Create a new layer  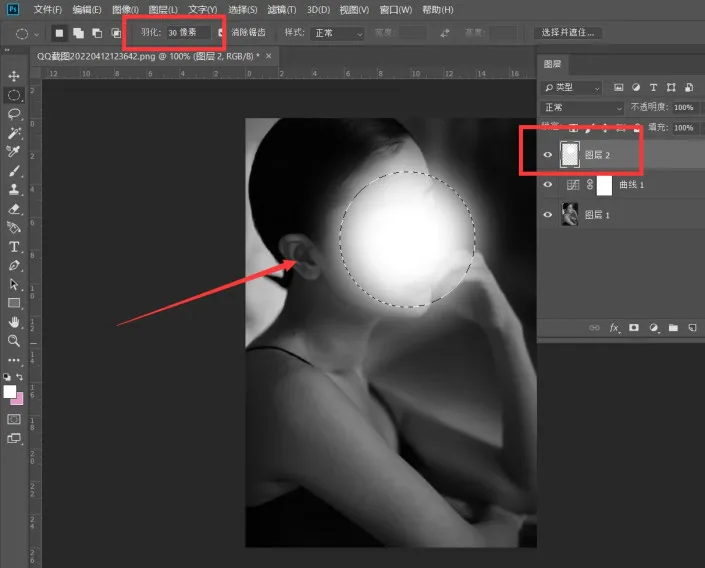point(692,328)
